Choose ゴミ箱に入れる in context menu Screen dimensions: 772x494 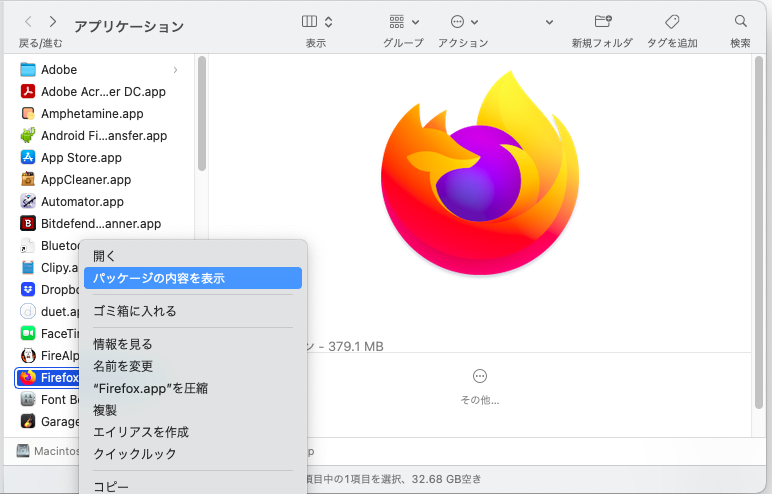[193, 311]
